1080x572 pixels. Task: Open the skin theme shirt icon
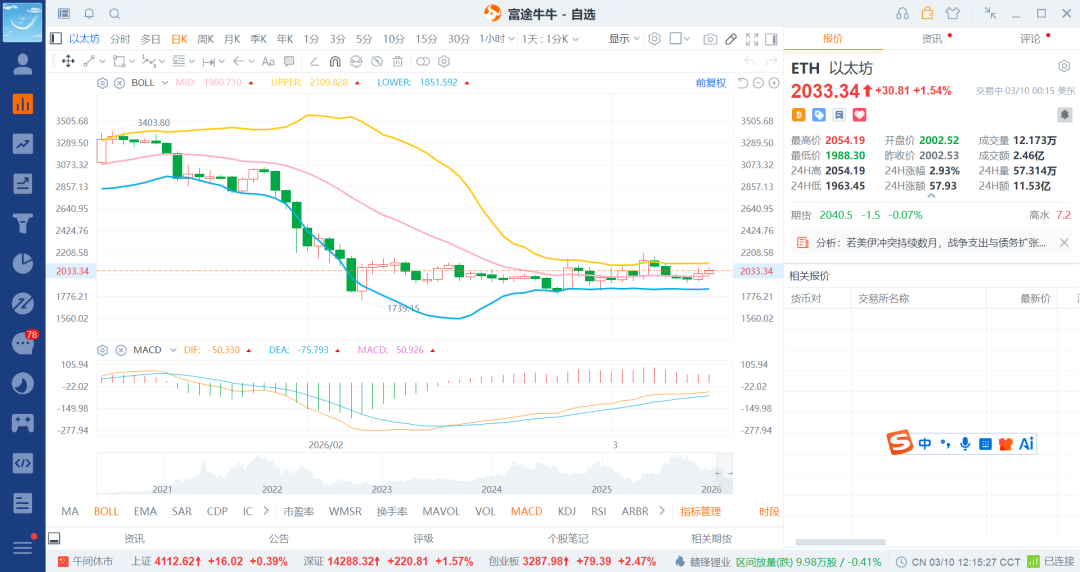pos(953,14)
